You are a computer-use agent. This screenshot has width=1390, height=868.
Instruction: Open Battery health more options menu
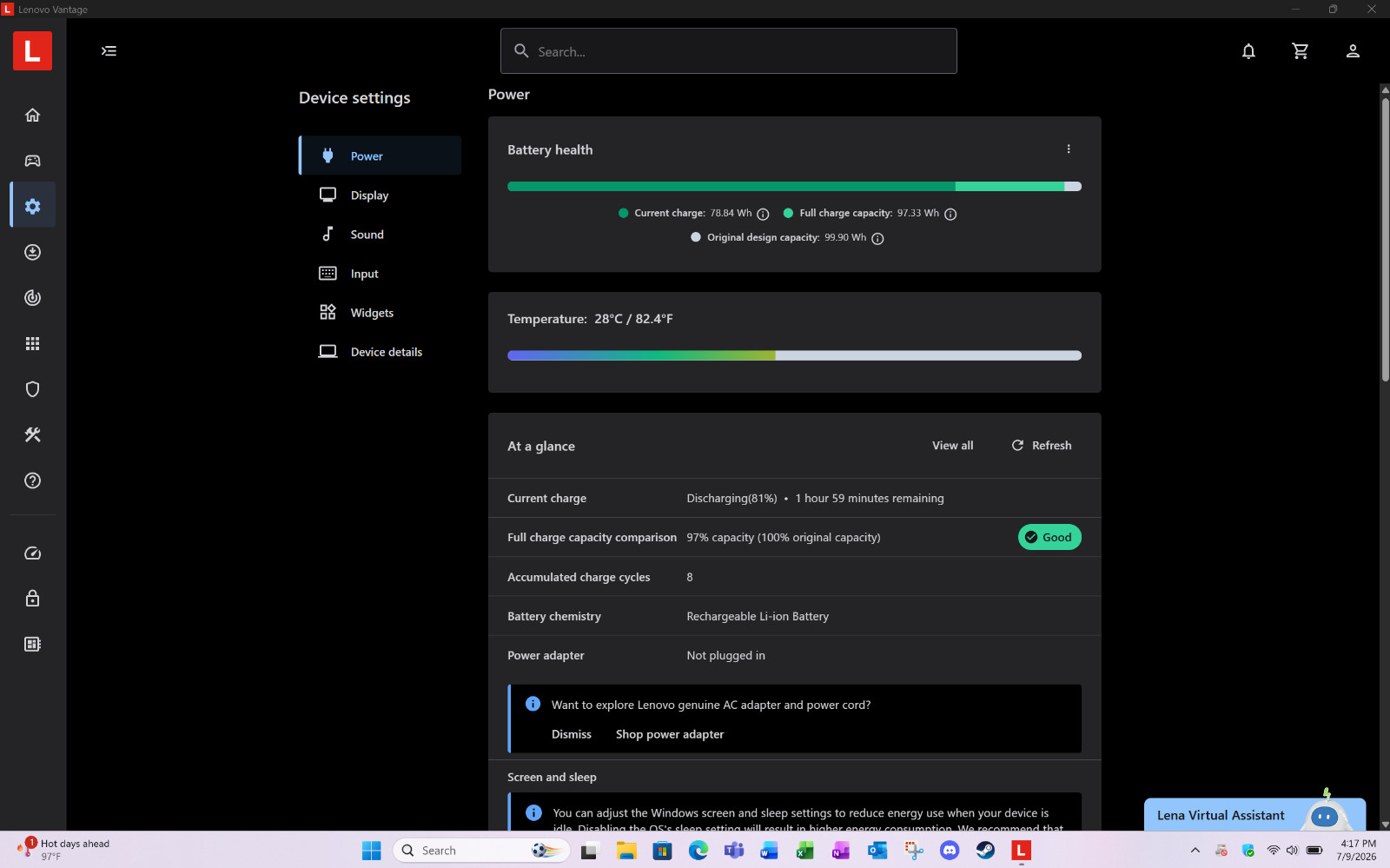pos(1069,149)
